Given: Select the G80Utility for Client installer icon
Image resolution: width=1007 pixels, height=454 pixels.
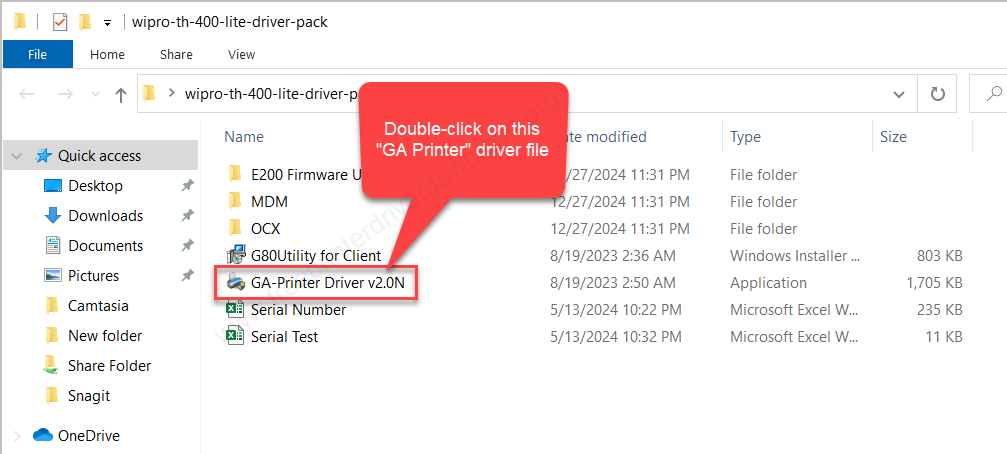Looking at the screenshot, I should click(236, 256).
